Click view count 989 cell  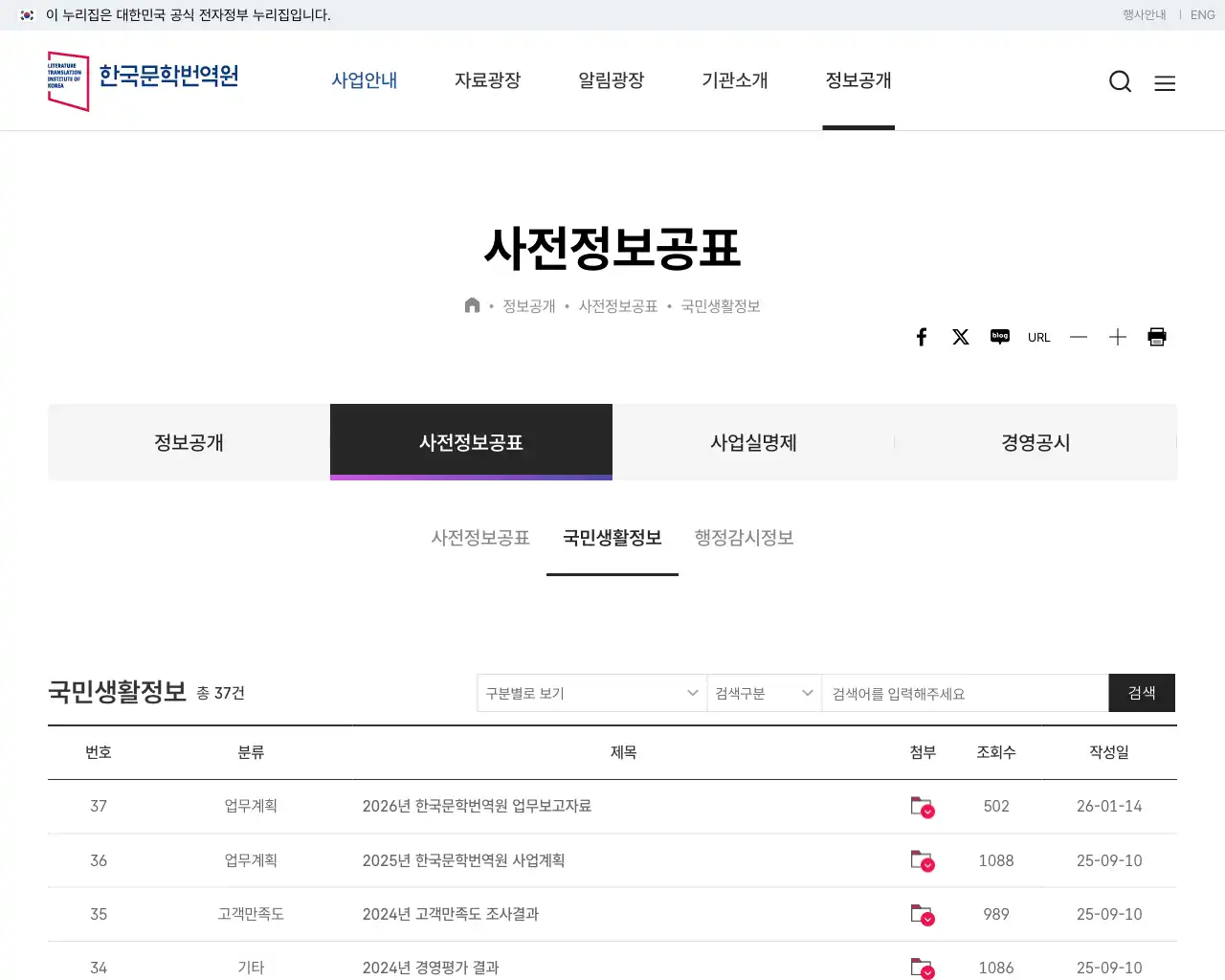coord(996,914)
